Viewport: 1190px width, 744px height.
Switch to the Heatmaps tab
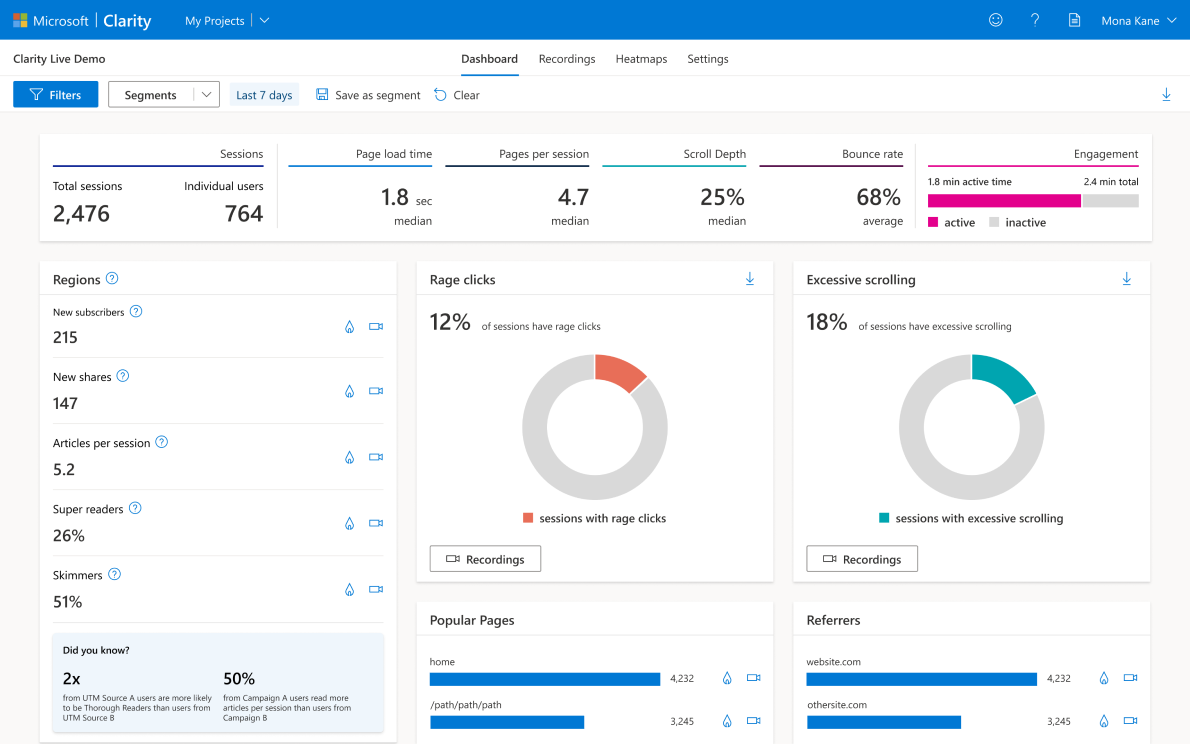coord(641,59)
